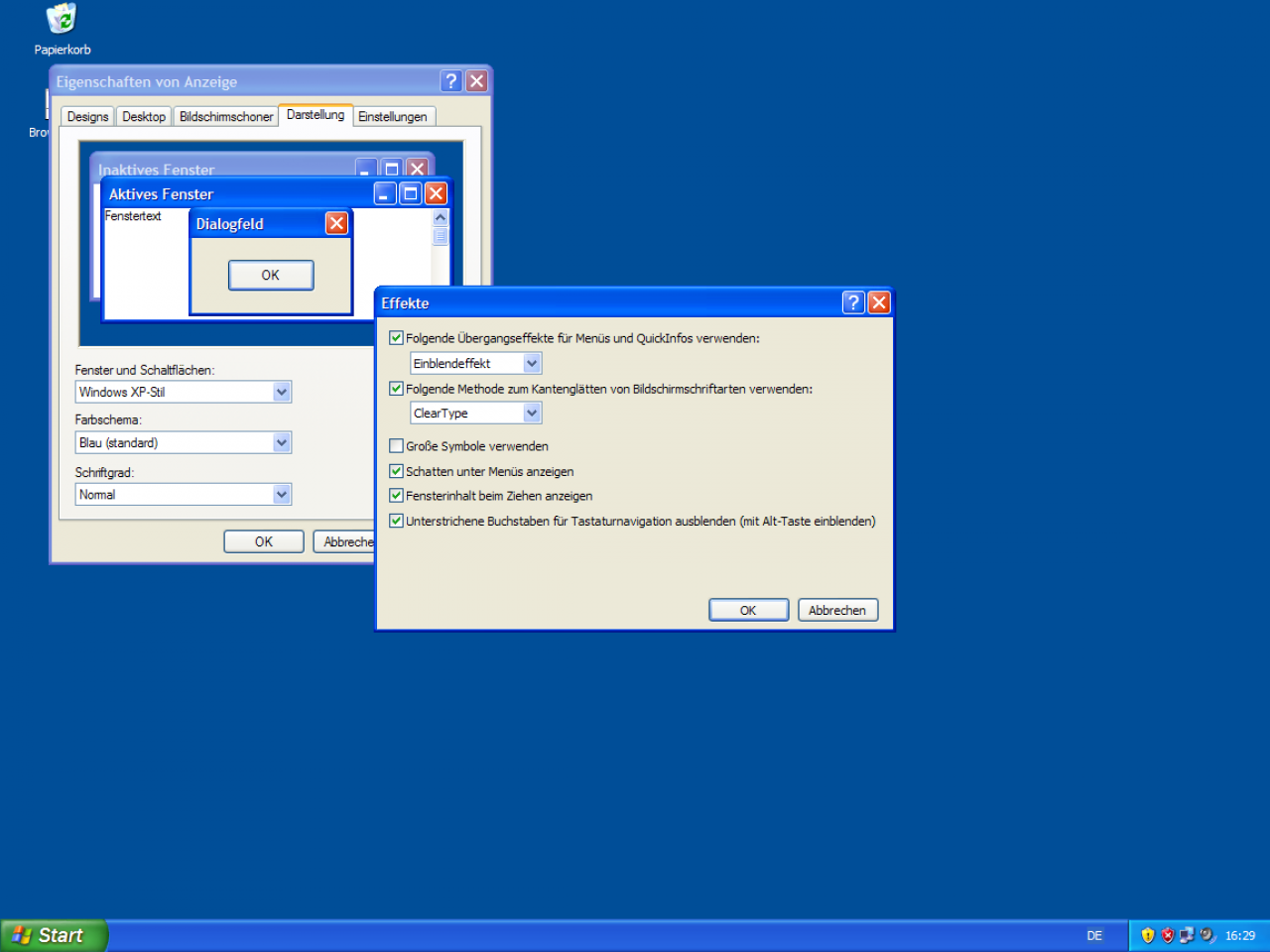Screen dimensions: 1270x952
Task: Close the Eigenschaften von Anzeige window
Action: (477, 81)
